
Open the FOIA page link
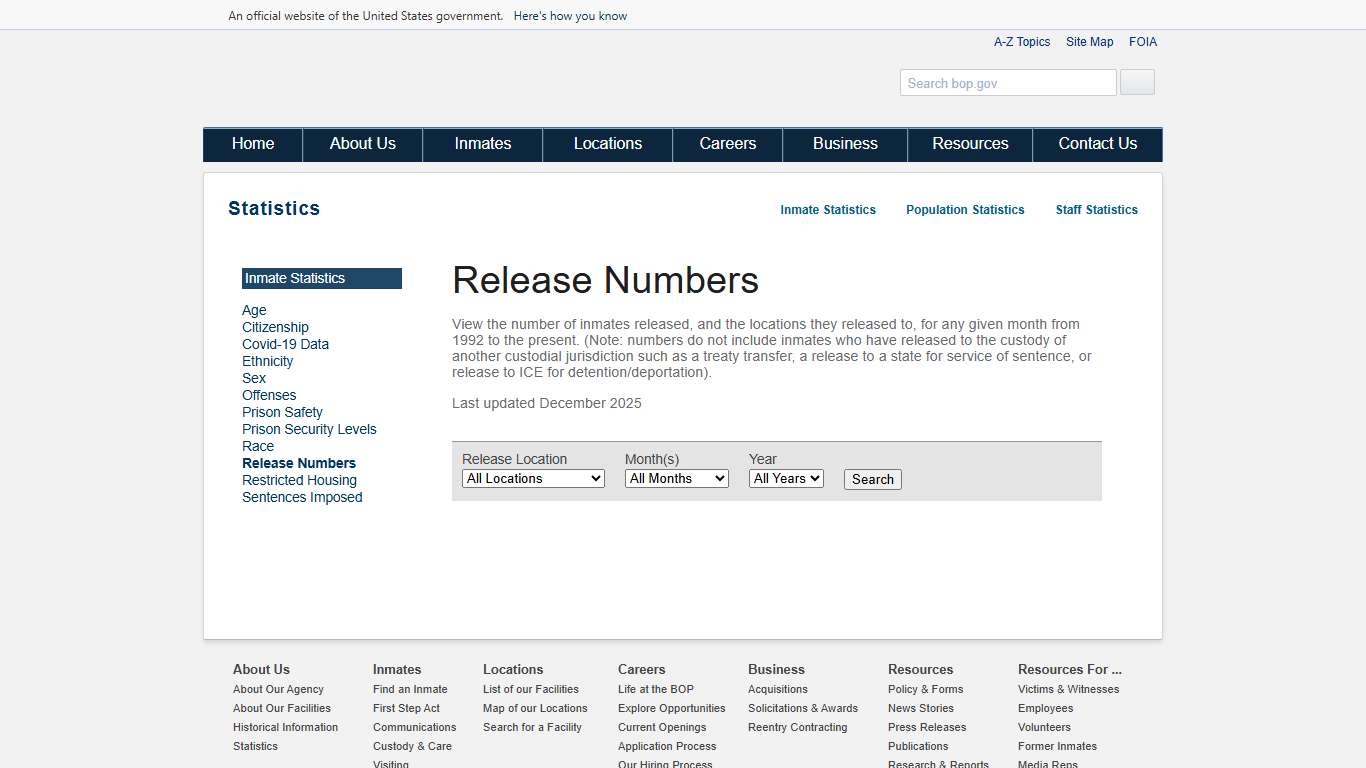pyautogui.click(x=1143, y=41)
